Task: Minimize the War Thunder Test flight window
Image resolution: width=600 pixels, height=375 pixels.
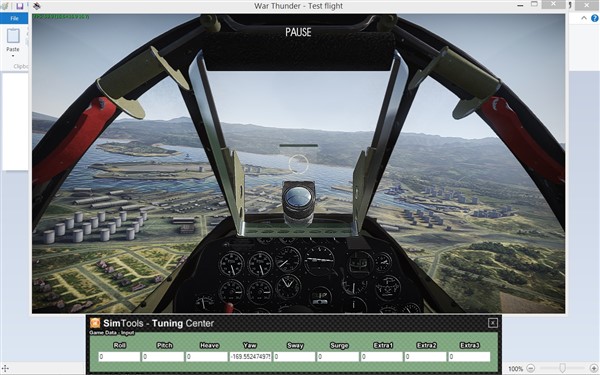Action: pyautogui.click(x=520, y=5)
